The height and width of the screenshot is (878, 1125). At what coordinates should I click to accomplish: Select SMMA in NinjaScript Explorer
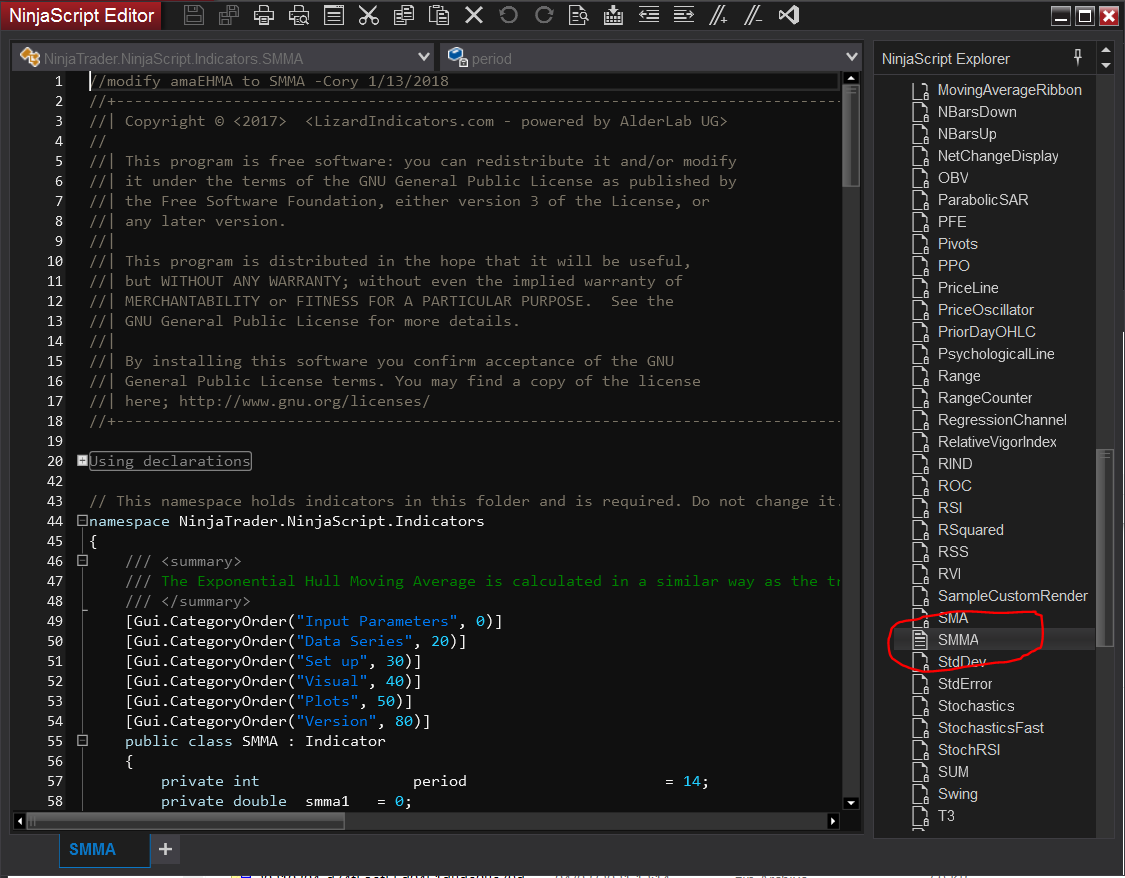tap(958, 640)
